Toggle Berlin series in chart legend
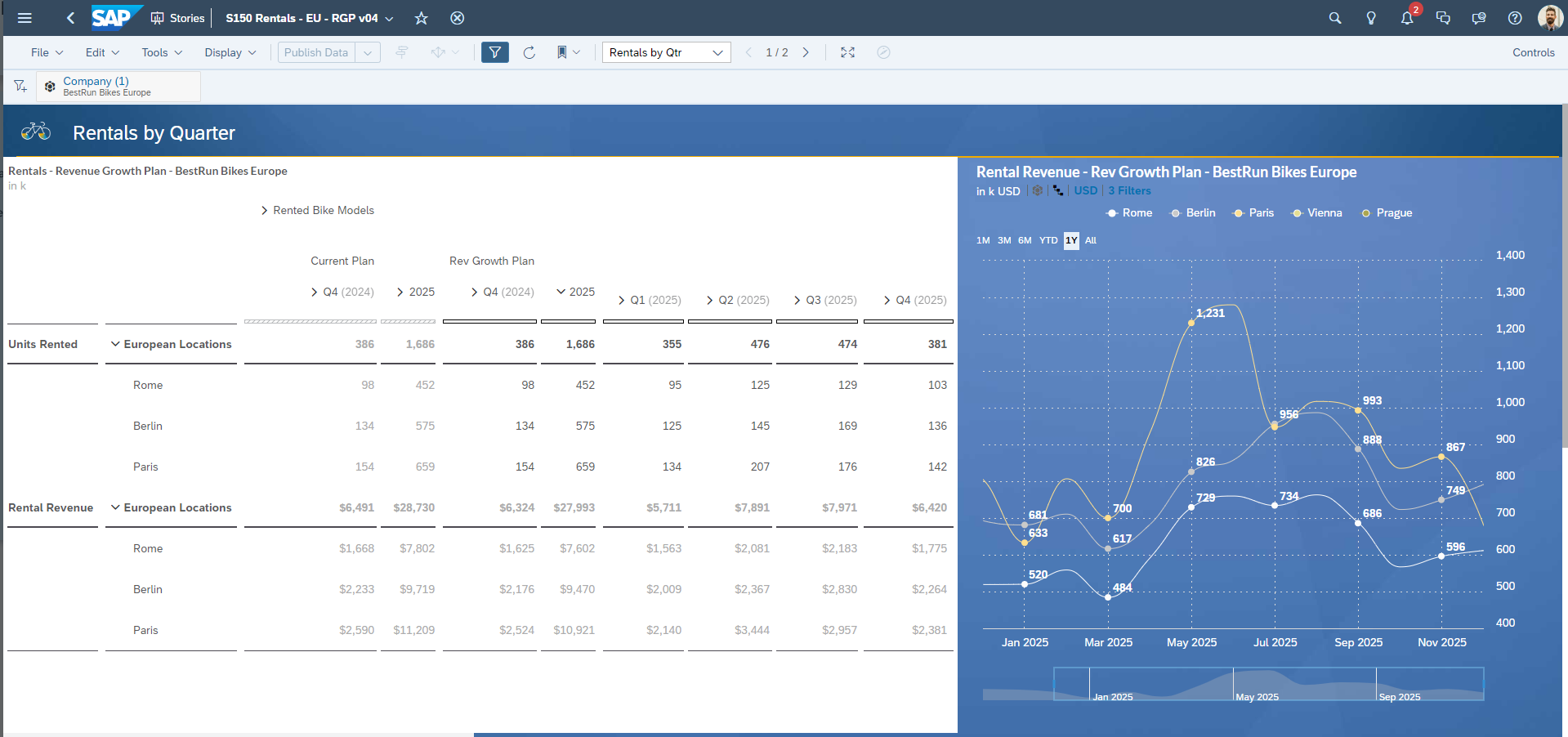Image resolution: width=1568 pixels, height=737 pixels. [x=1193, y=212]
